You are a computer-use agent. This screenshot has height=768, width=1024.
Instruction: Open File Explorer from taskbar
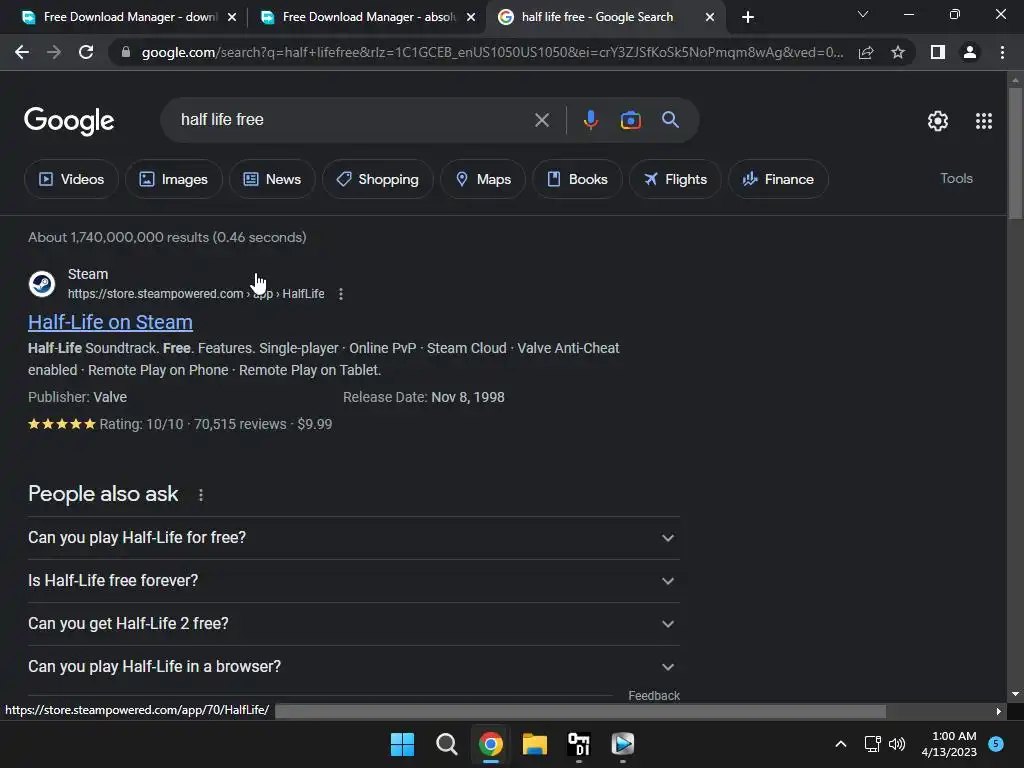click(534, 744)
